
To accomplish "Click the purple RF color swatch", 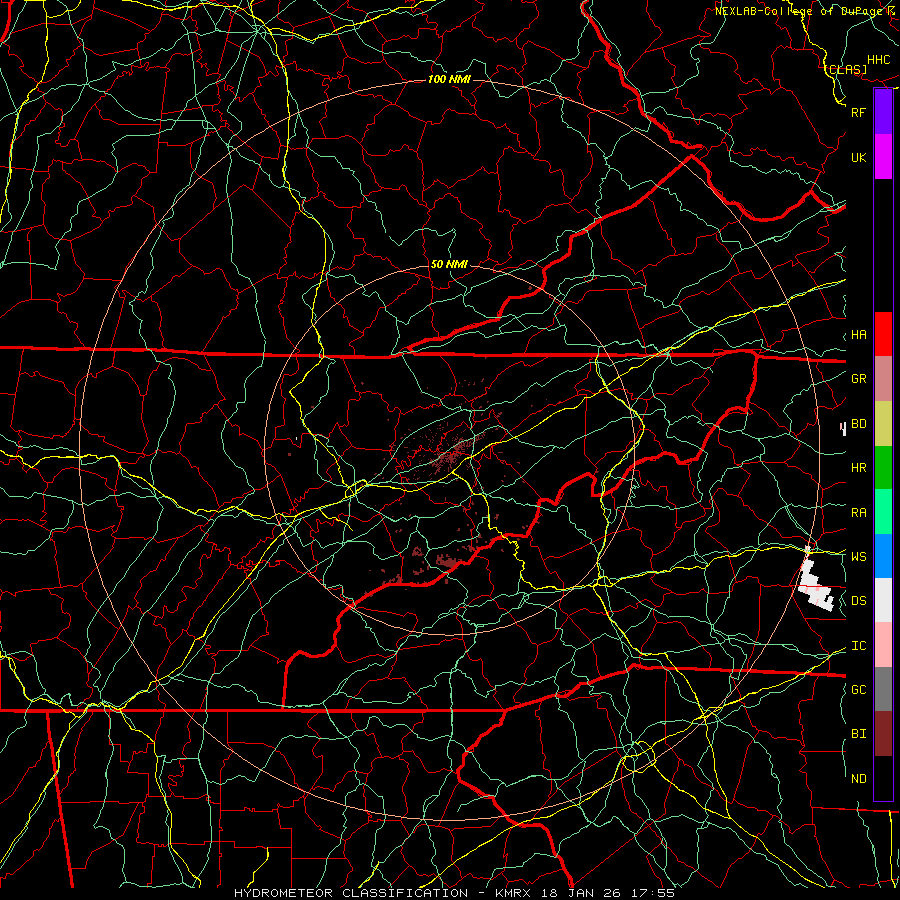I will (x=883, y=112).
